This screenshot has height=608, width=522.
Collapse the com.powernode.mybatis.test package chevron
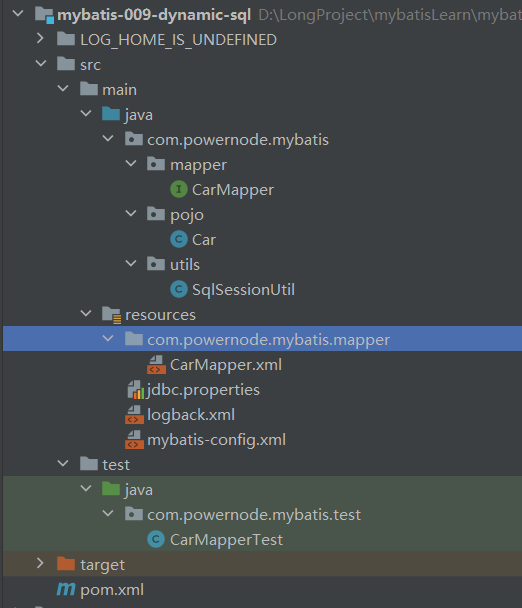108,513
